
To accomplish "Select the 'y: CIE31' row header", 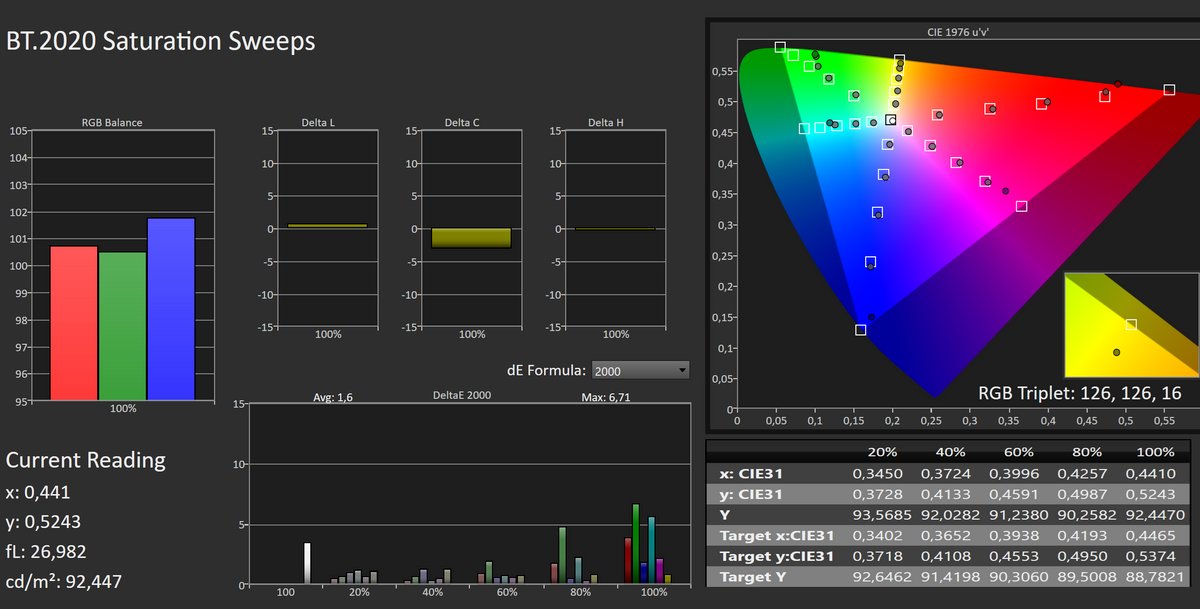I will coord(752,494).
